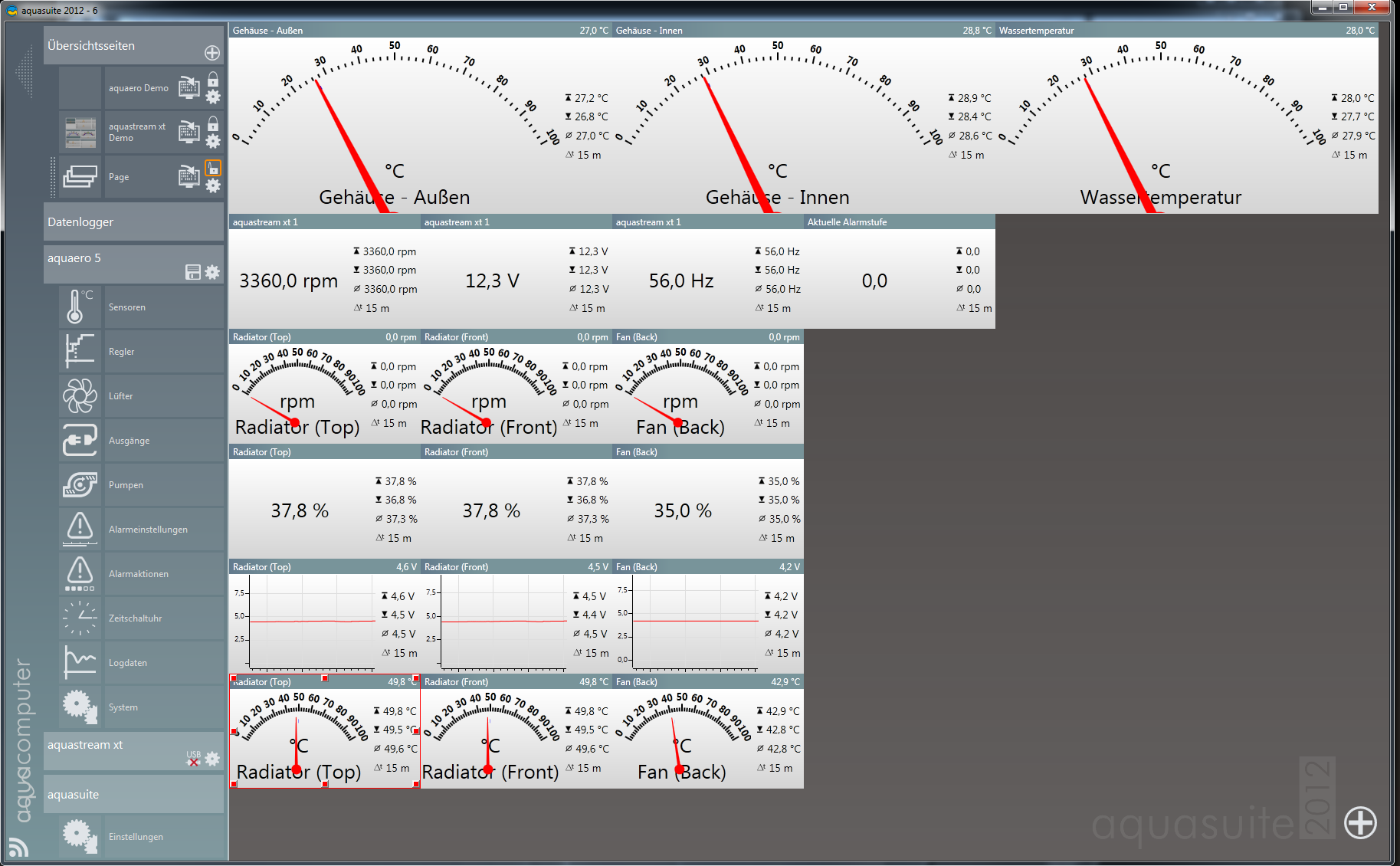Viewport: 1400px width, 866px height.
Task: Collapse the sidebar with dotted arrow
Action: point(25,71)
